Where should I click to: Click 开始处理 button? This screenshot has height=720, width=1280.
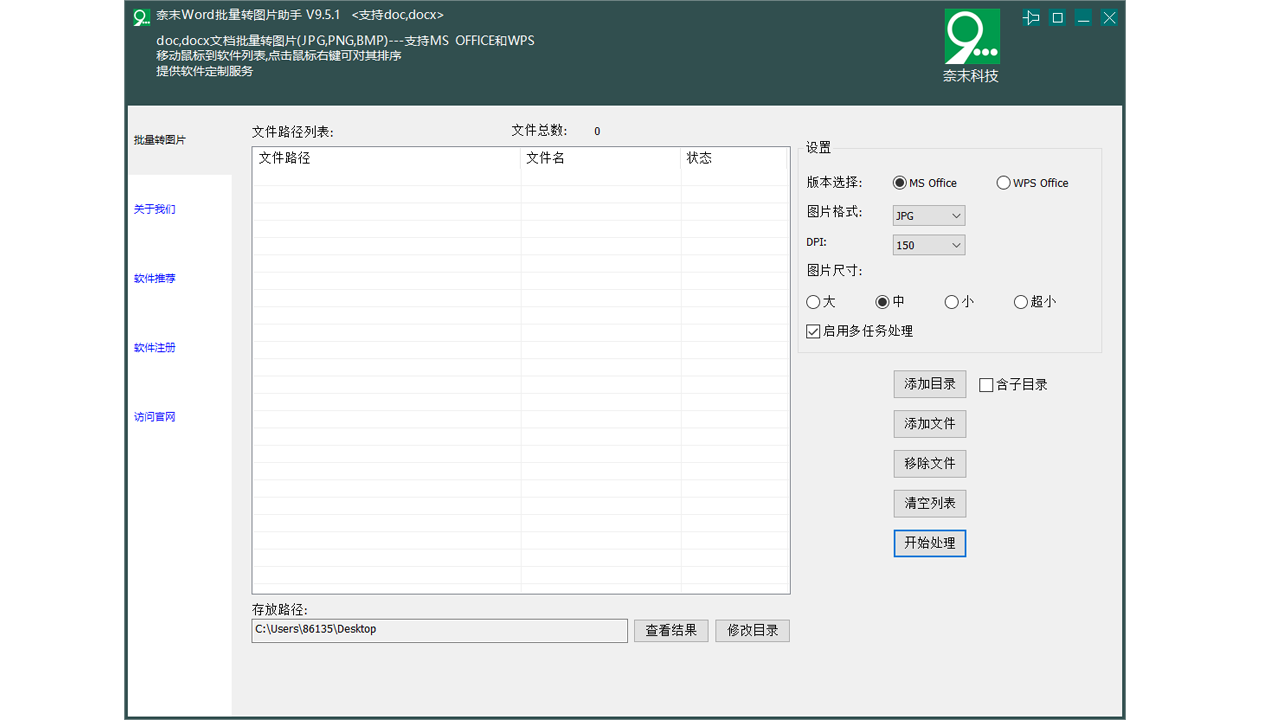point(930,543)
